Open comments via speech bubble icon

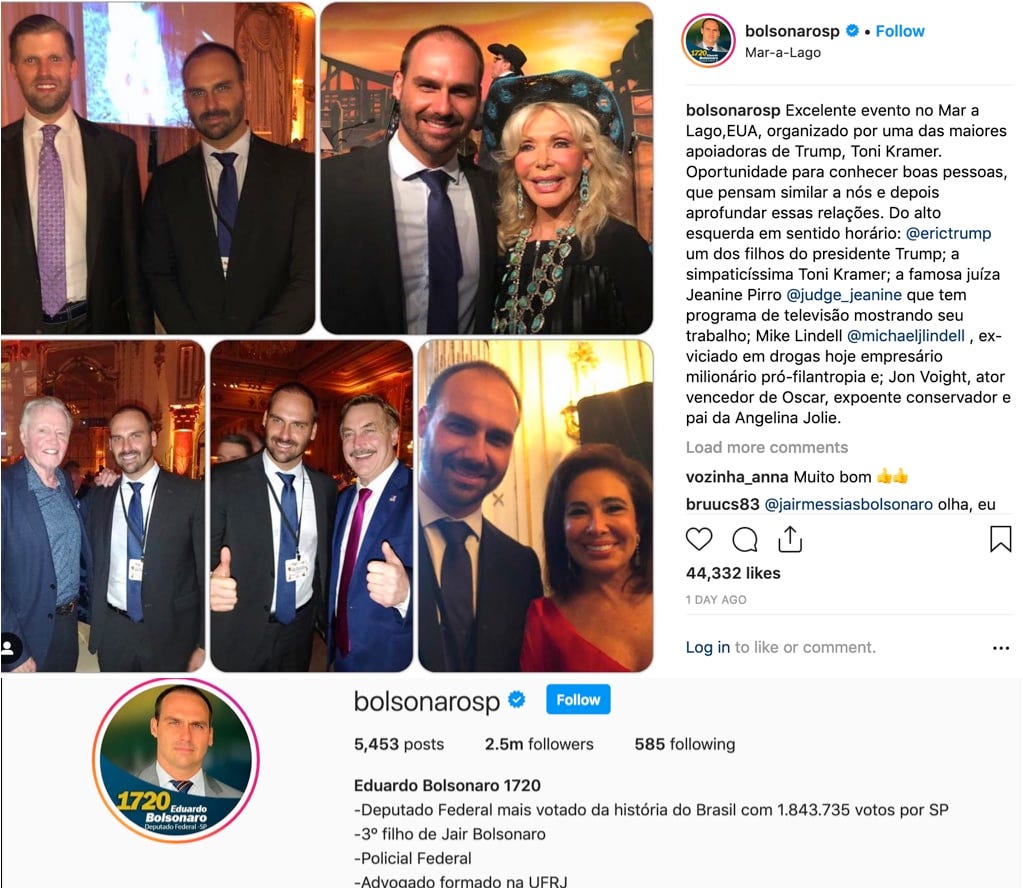[x=744, y=539]
